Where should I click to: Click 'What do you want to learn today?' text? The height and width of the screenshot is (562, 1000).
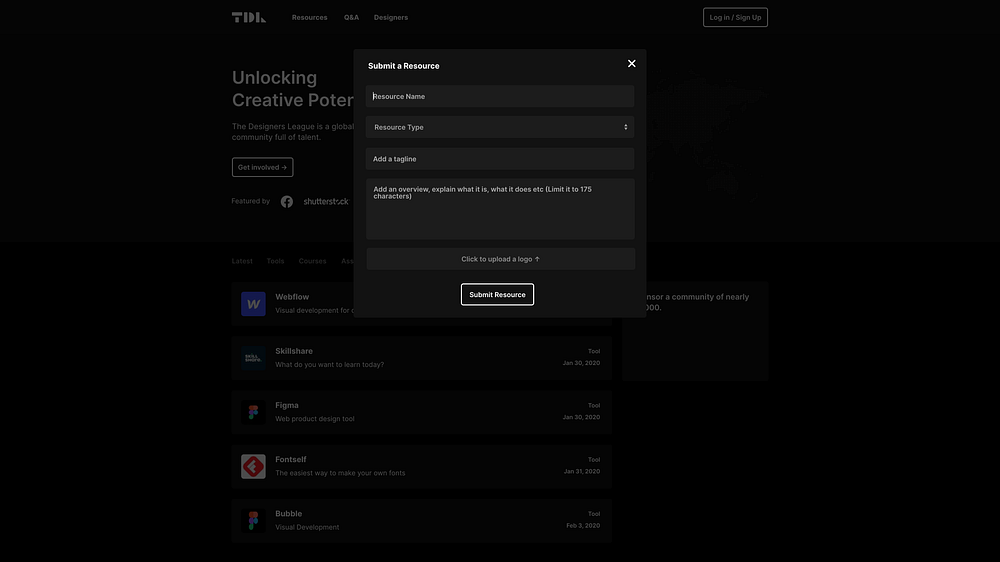point(330,364)
